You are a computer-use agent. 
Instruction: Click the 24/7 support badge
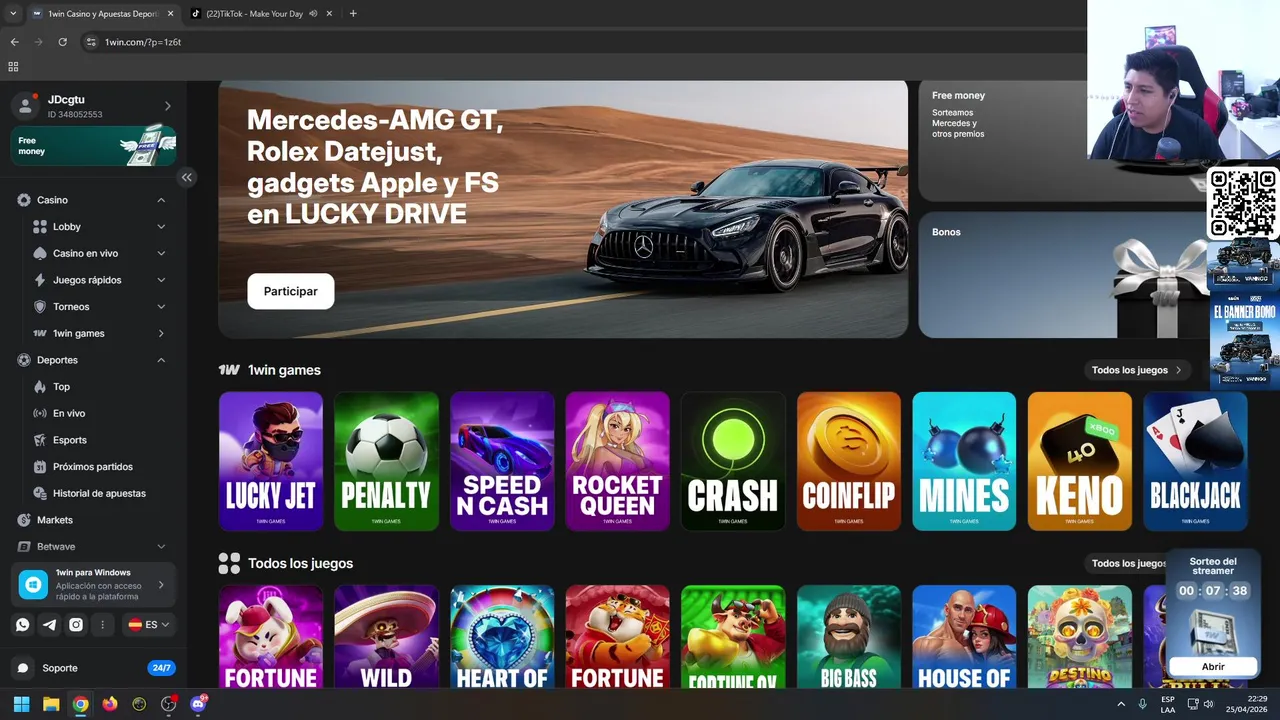coord(161,668)
